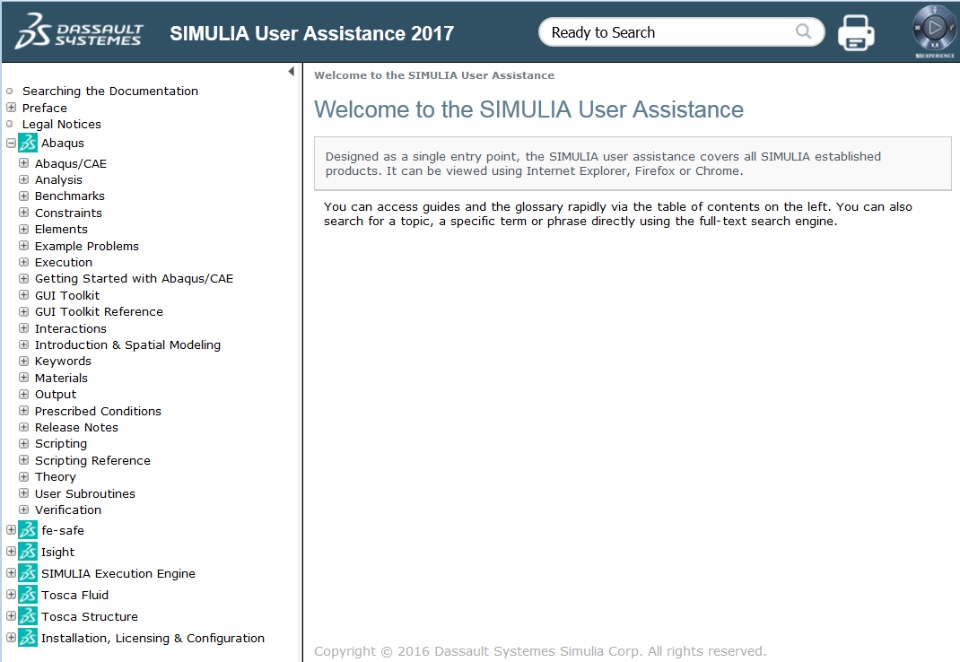The image size is (960, 662).
Task: Expand the Execution node
Action: [x=24, y=262]
